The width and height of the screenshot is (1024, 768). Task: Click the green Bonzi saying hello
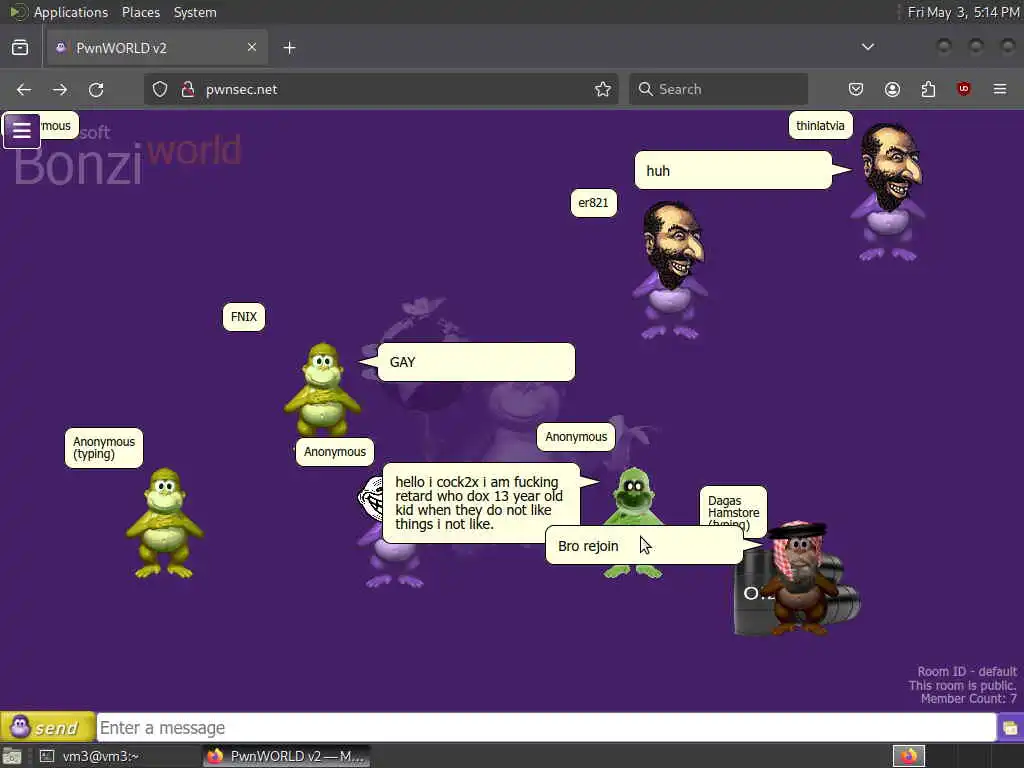pyautogui.click(x=633, y=500)
